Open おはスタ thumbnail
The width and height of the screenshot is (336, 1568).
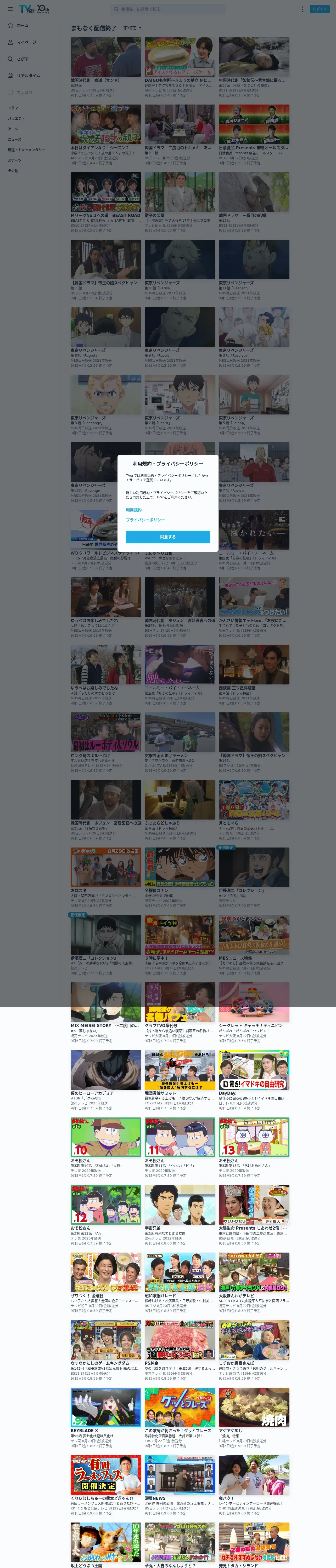point(105,867)
